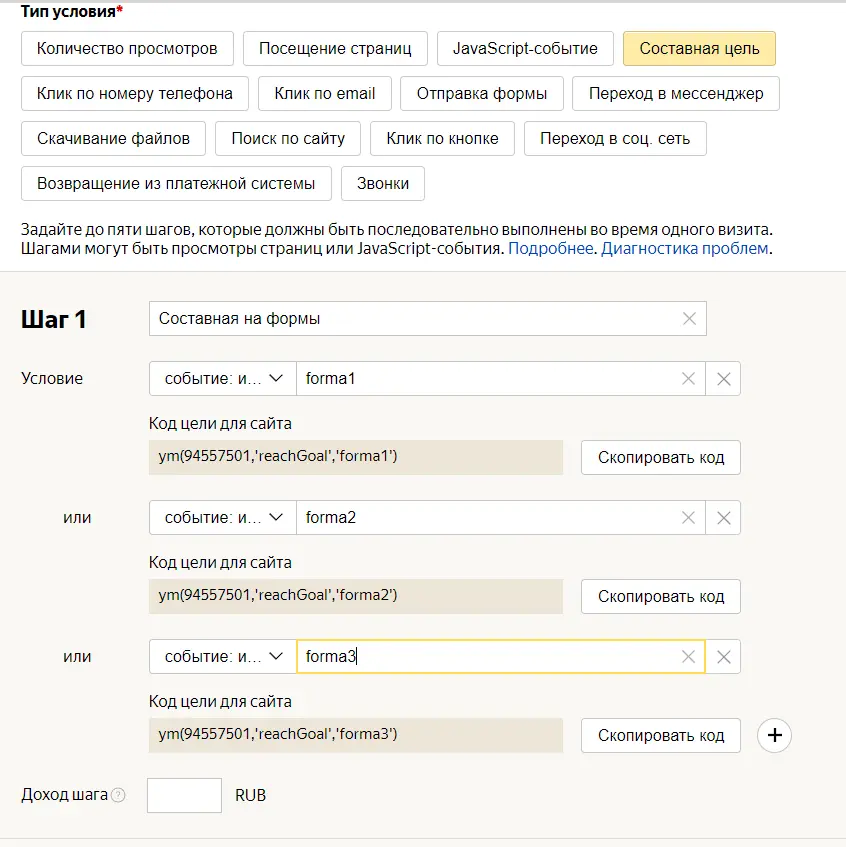The image size is (846, 847).
Task: Clear the forma1 field text
Action: tap(688, 379)
